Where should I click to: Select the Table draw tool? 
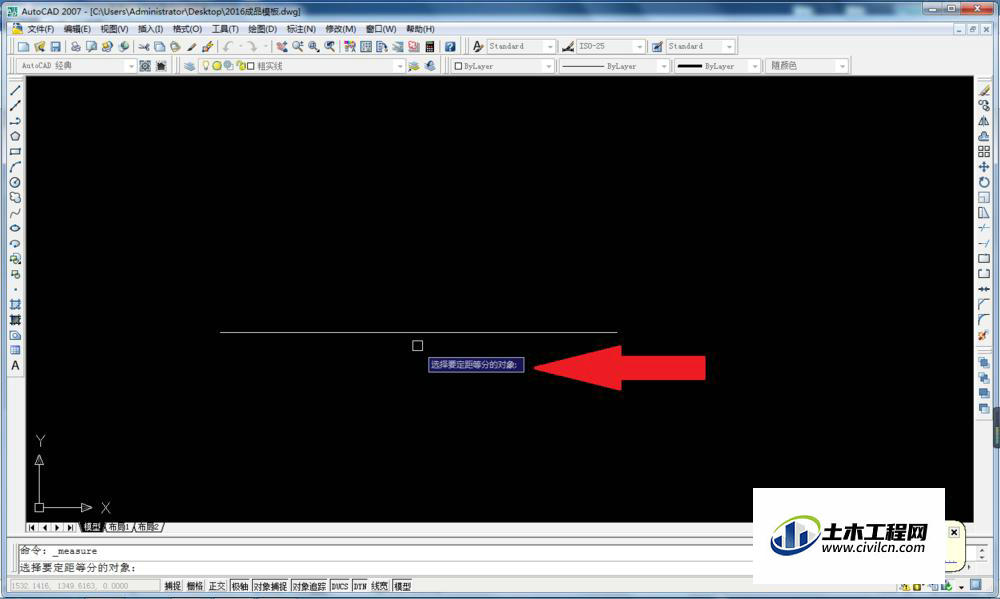(15, 350)
